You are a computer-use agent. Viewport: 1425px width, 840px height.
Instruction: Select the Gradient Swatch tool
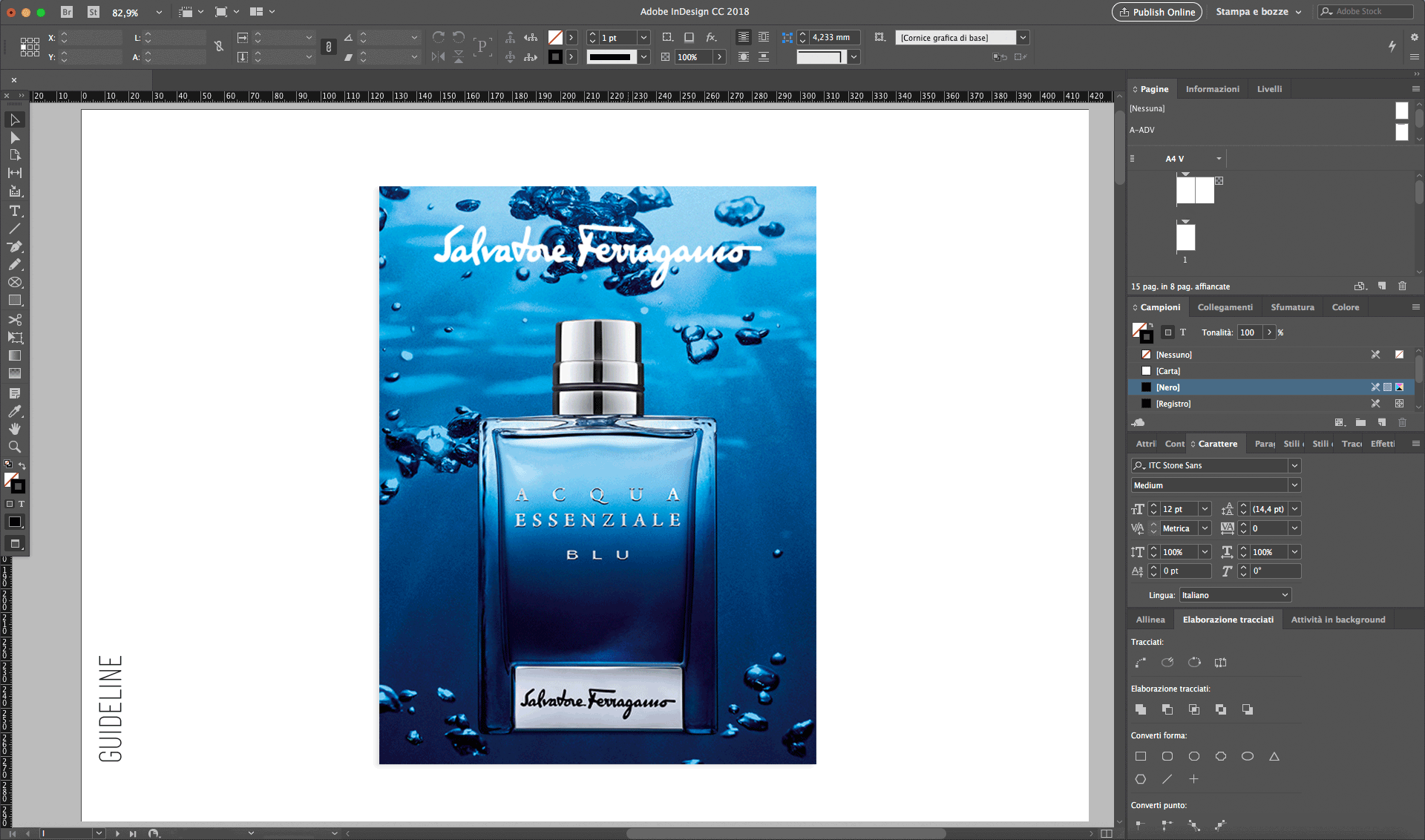pos(15,356)
